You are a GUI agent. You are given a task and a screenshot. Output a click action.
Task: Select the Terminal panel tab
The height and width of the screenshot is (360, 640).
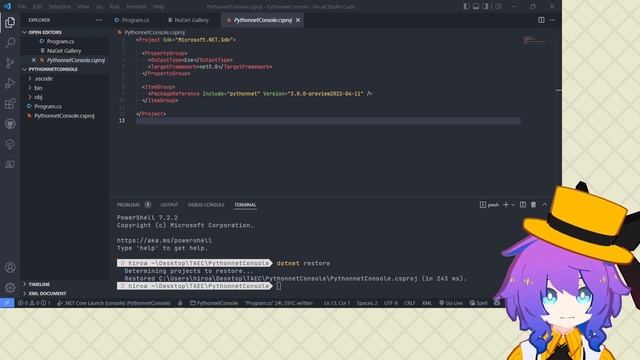coord(245,204)
